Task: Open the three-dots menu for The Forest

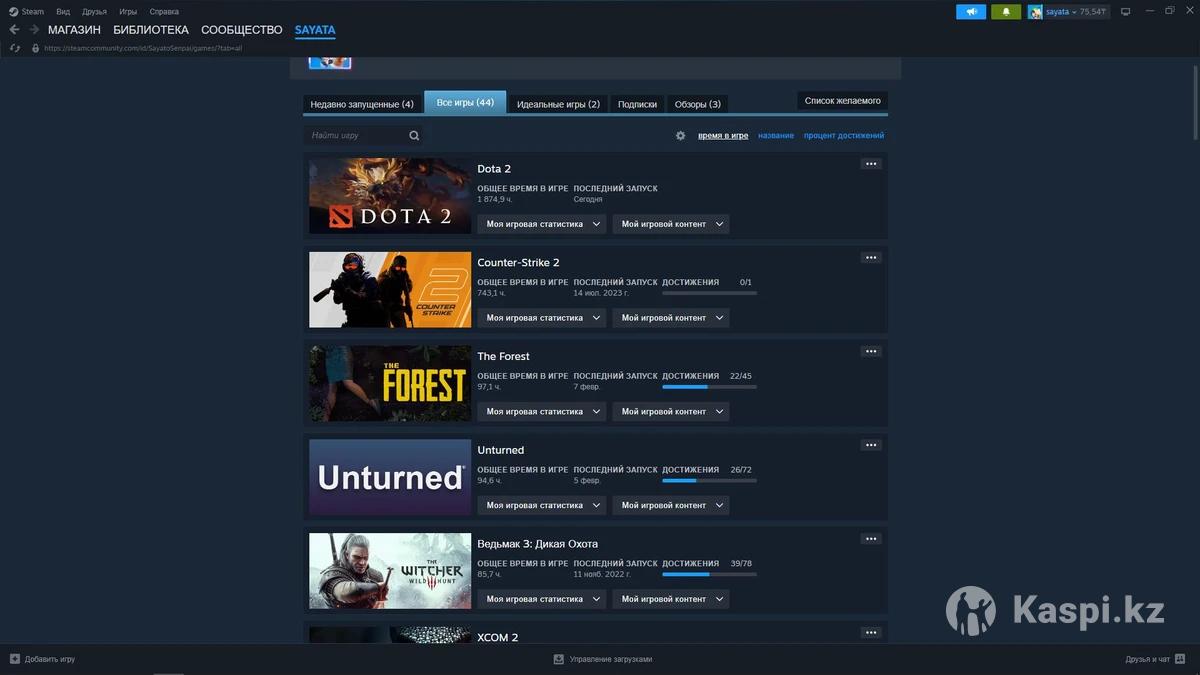Action: [871, 351]
